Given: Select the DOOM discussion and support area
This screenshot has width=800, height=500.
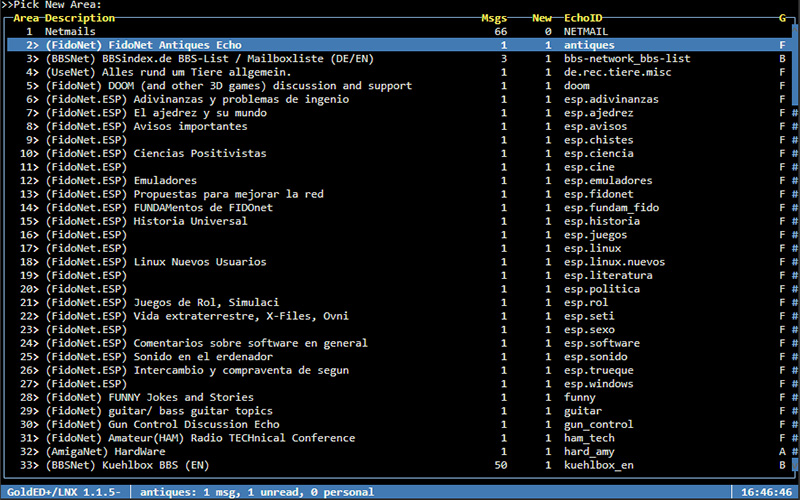Looking at the screenshot, I should point(399,86).
